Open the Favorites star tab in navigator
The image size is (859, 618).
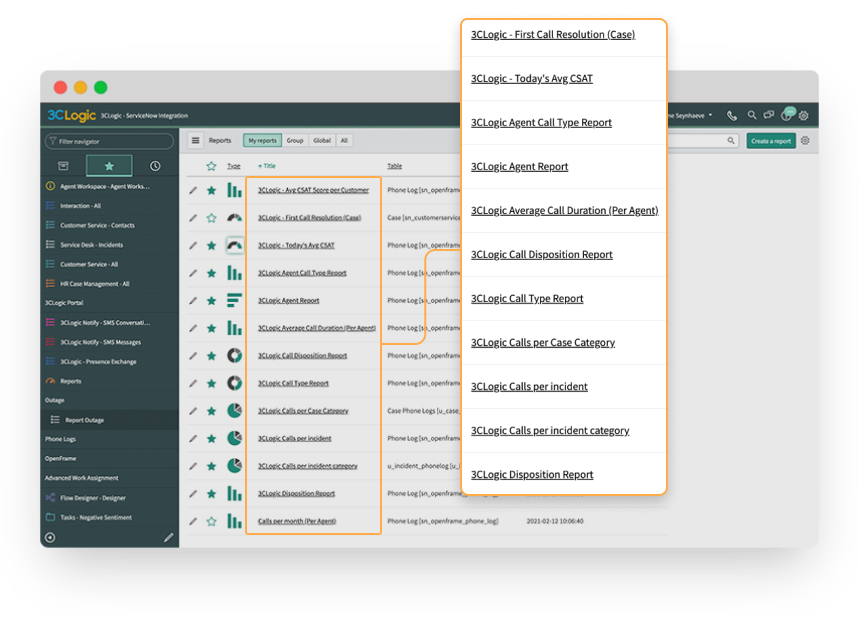coord(109,166)
